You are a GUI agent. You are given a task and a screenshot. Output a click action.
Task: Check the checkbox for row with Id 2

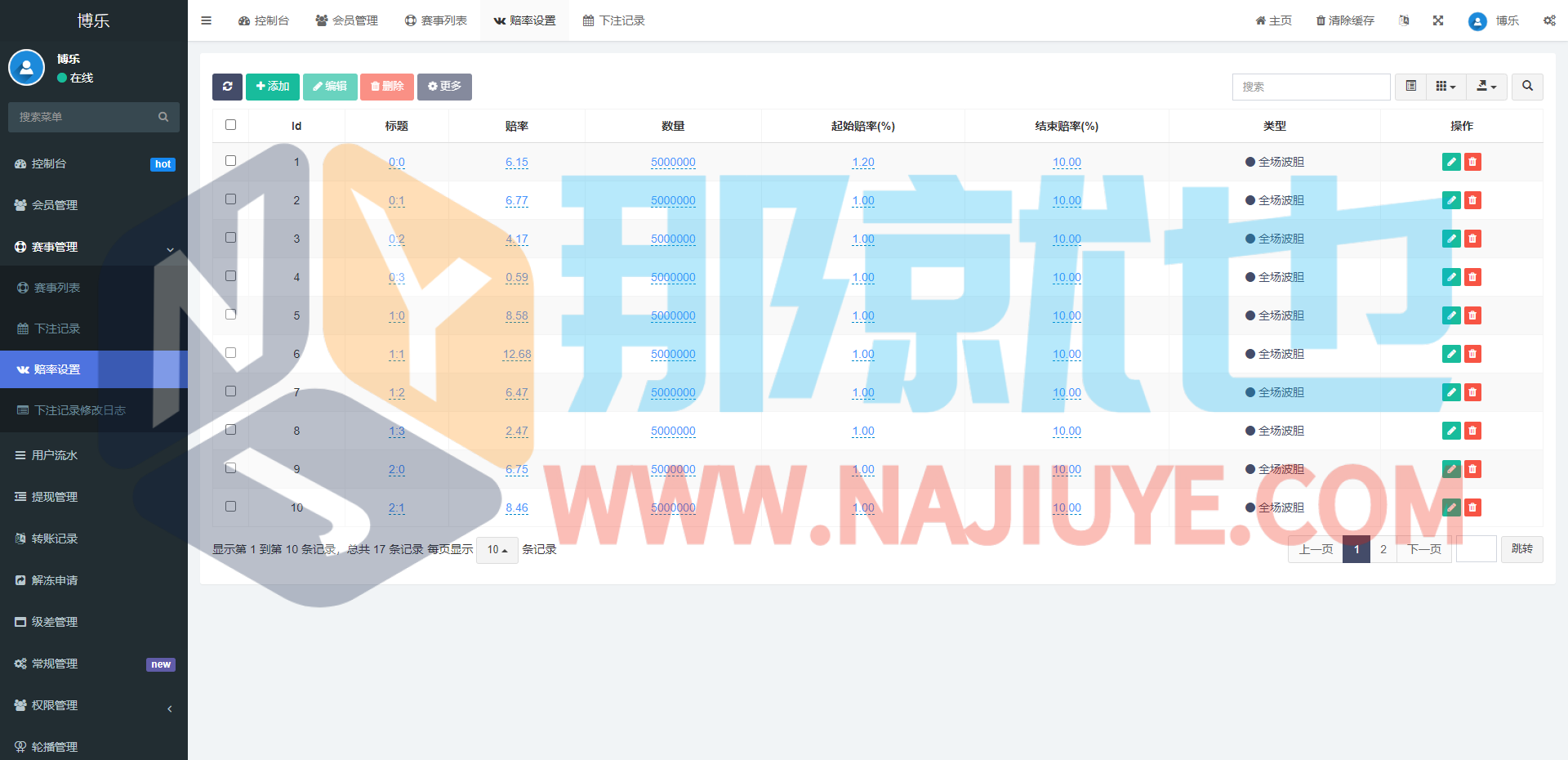[x=230, y=199]
